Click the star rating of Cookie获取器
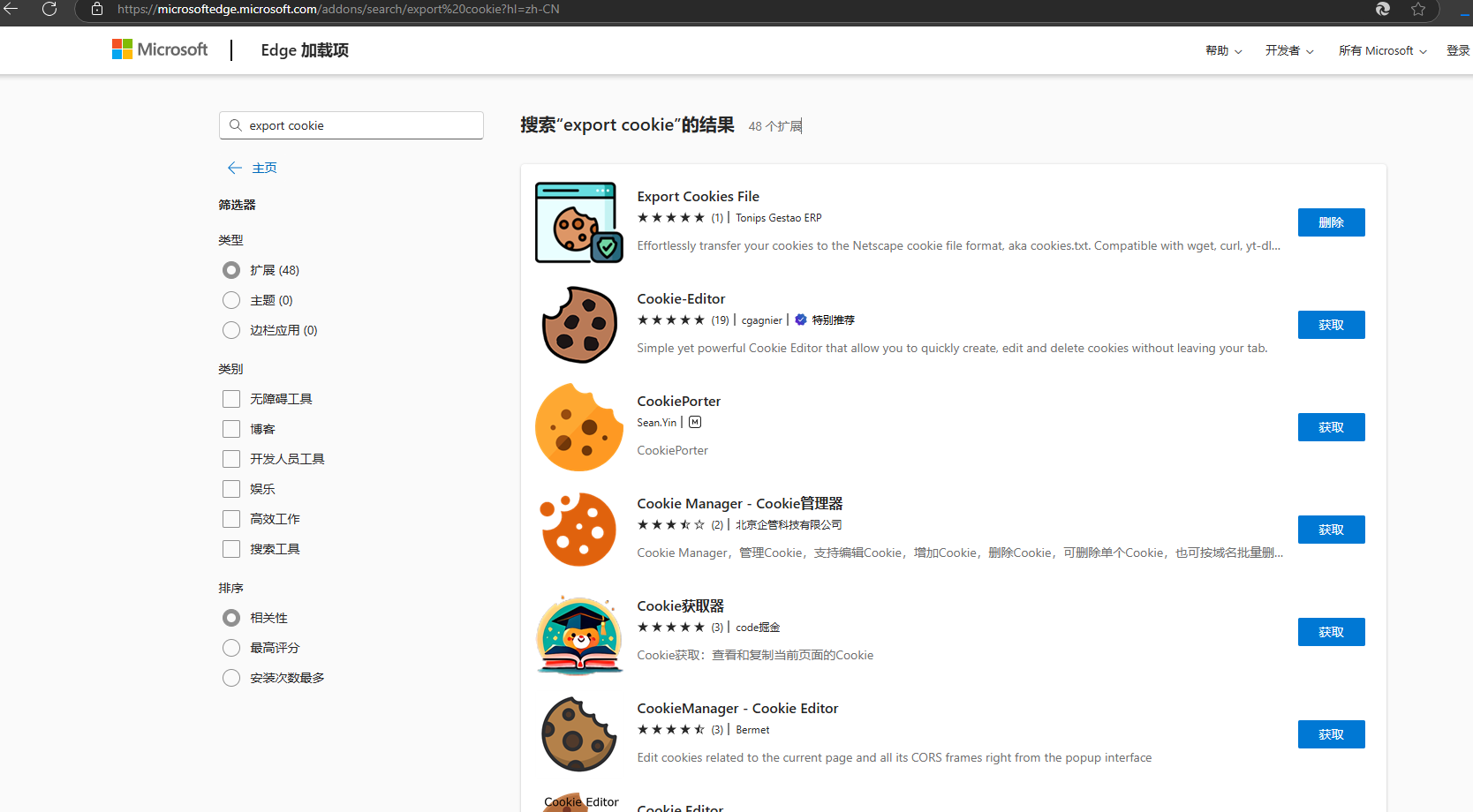 671,627
